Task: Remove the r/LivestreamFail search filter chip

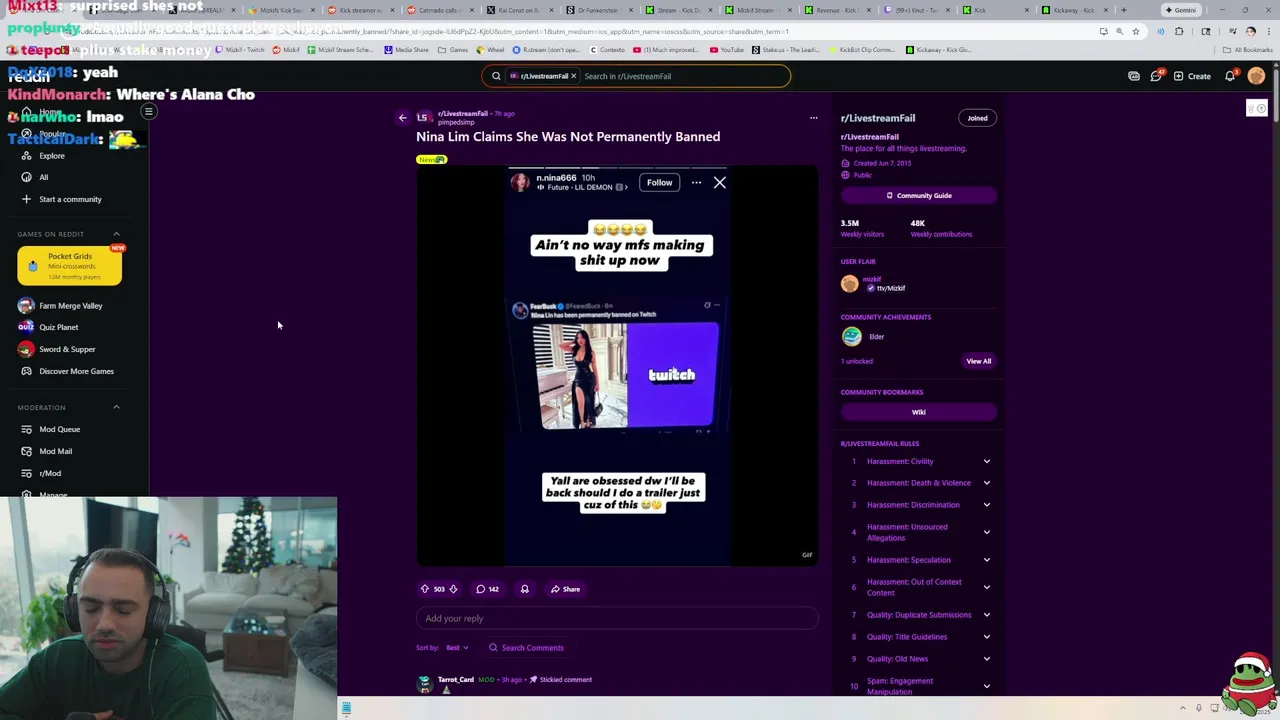Action: 574,76
